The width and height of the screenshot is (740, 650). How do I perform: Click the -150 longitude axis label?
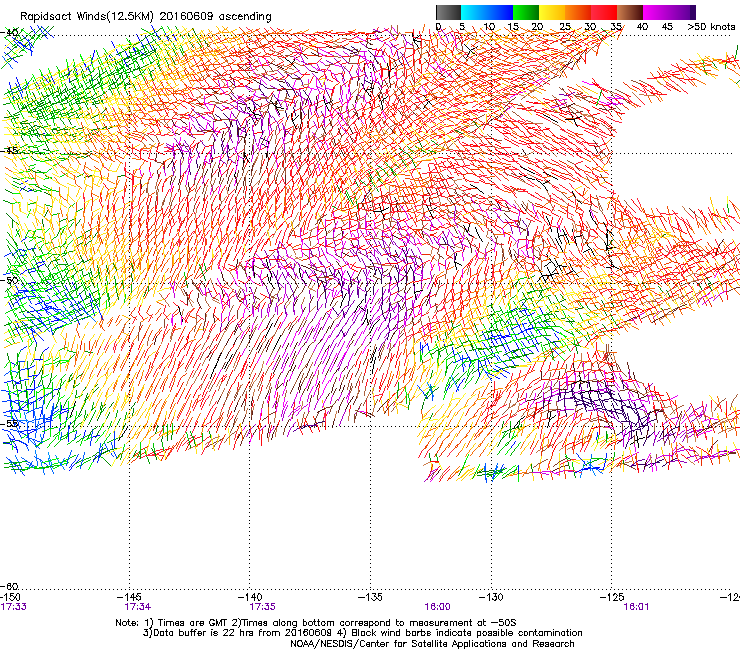(10, 597)
